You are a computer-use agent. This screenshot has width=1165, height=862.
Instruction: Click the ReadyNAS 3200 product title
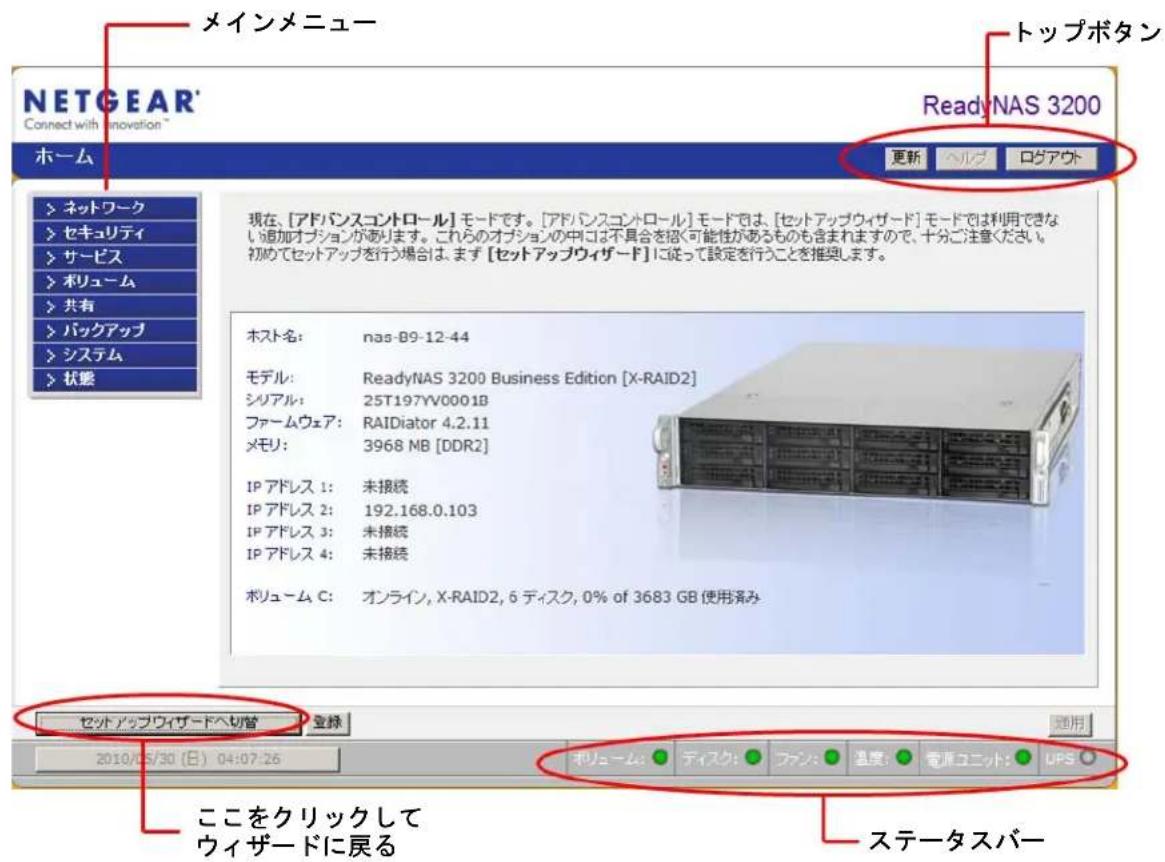coord(1011,106)
